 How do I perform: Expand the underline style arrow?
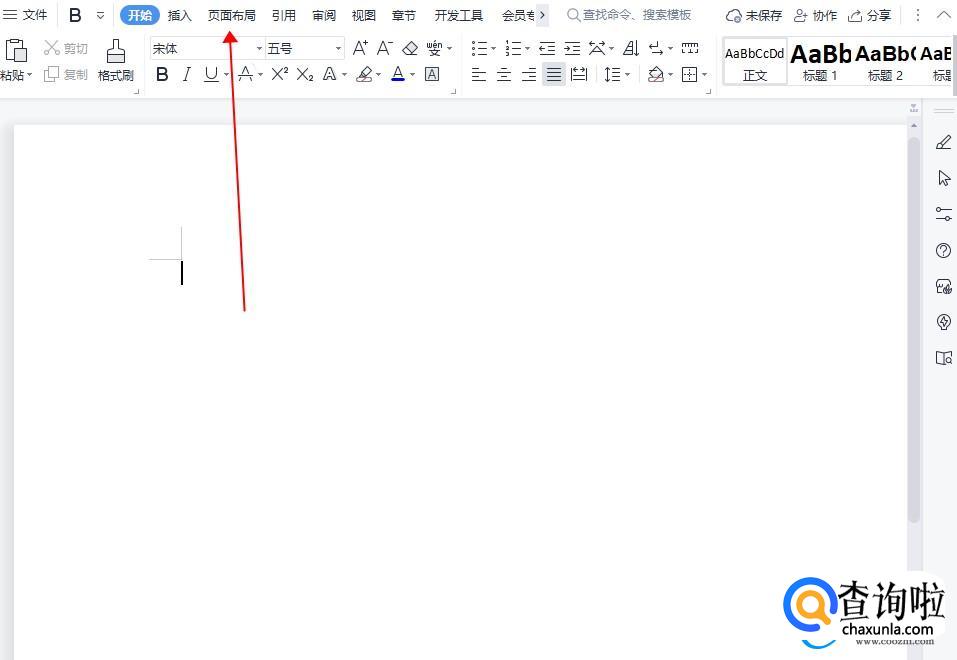click(226, 74)
